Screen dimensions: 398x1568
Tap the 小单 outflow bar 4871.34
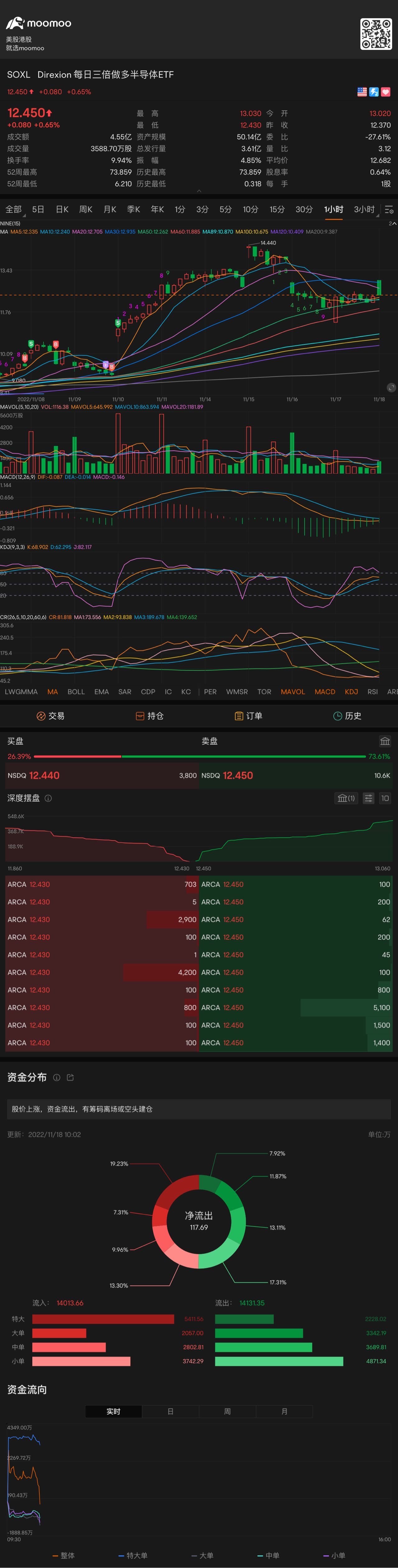click(279, 1361)
